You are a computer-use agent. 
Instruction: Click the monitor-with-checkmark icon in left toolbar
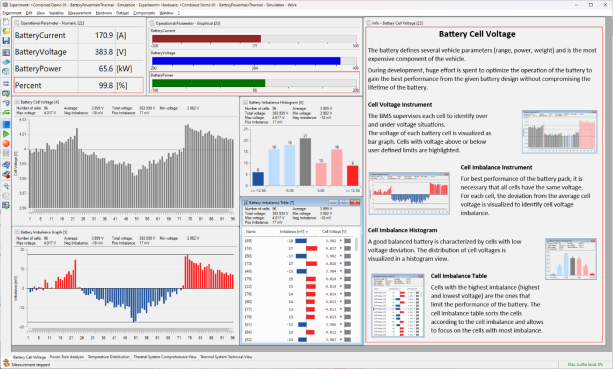6,93
